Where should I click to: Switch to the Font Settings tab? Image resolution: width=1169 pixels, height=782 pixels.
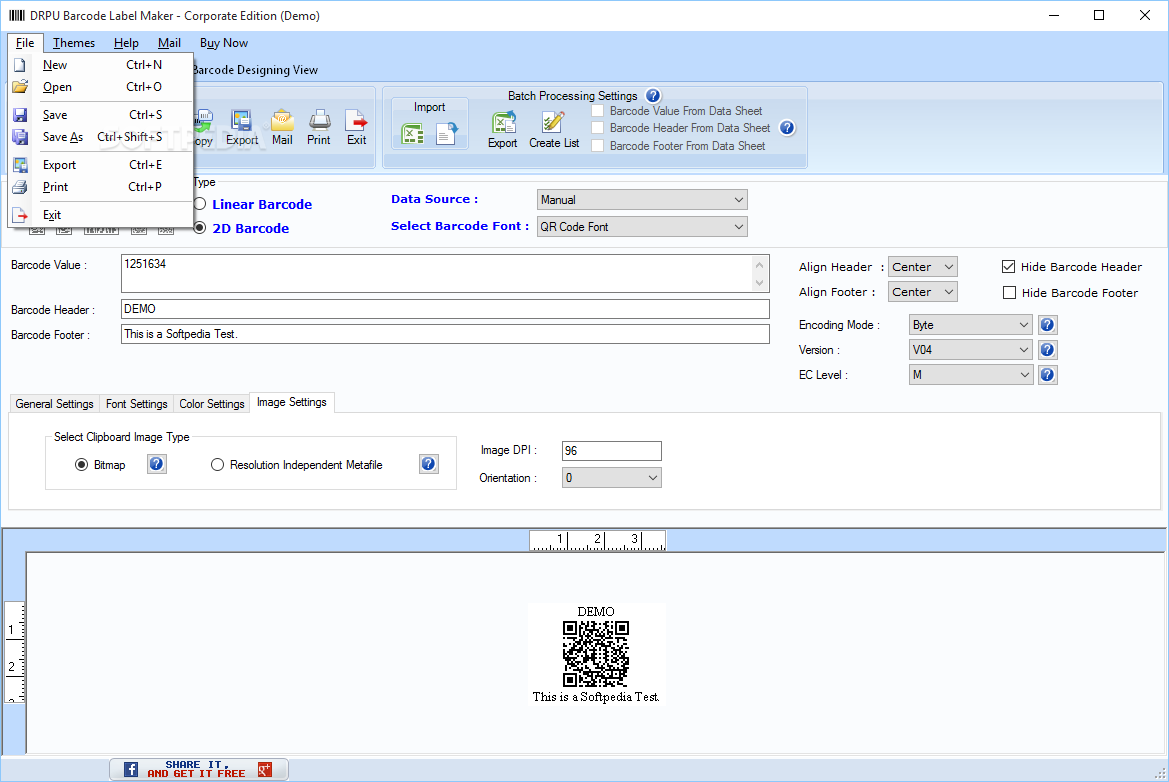point(136,403)
